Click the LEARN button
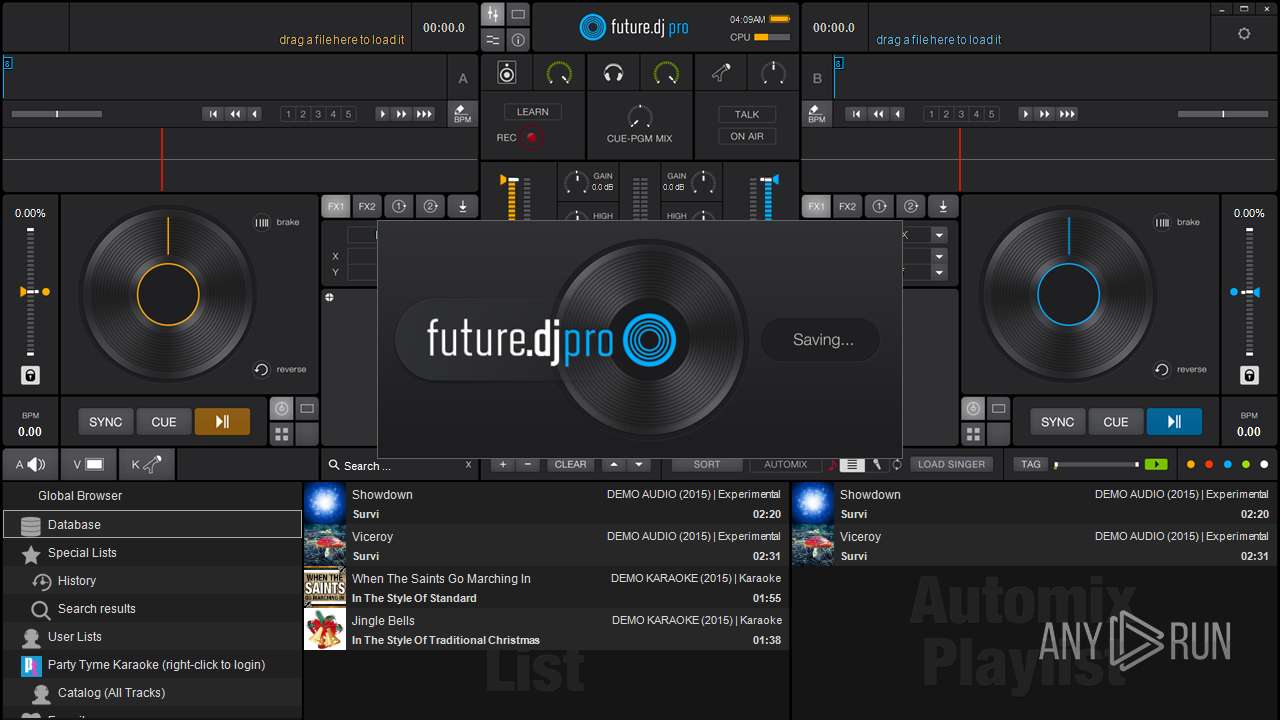Screen dimensions: 1280x720 (533, 112)
